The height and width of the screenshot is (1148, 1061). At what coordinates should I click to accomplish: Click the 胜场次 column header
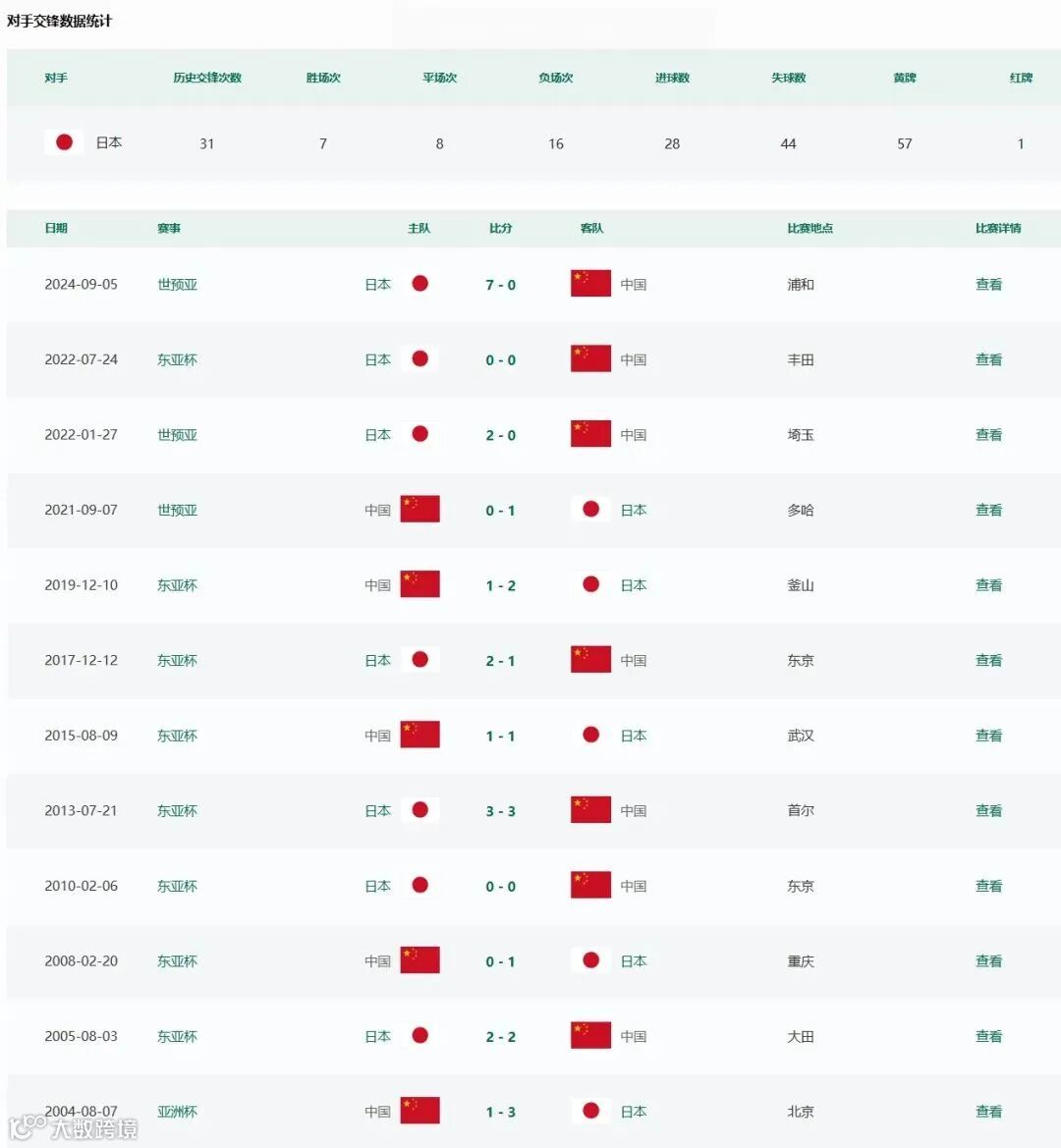[x=323, y=78]
